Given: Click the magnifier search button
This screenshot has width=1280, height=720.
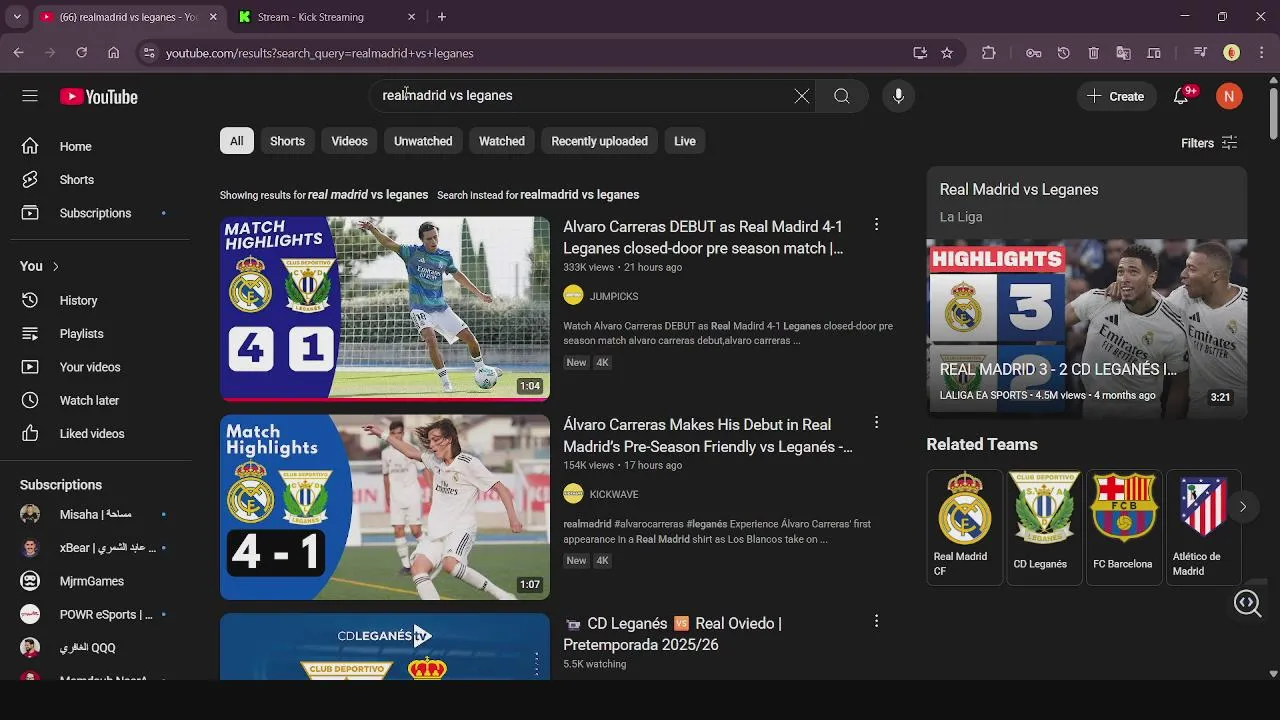Looking at the screenshot, I should click(842, 96).
